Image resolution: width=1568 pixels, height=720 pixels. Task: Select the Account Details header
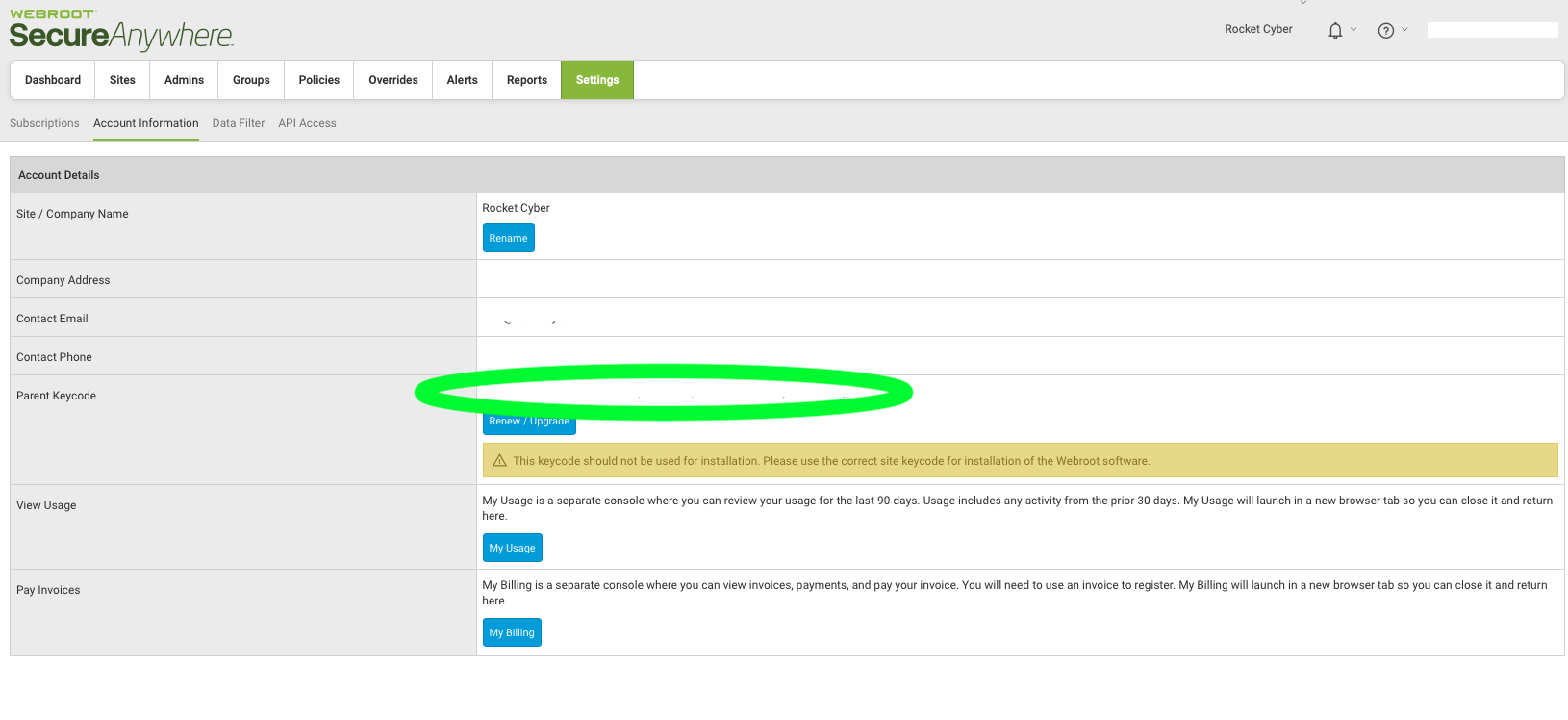tap(787, 175)
